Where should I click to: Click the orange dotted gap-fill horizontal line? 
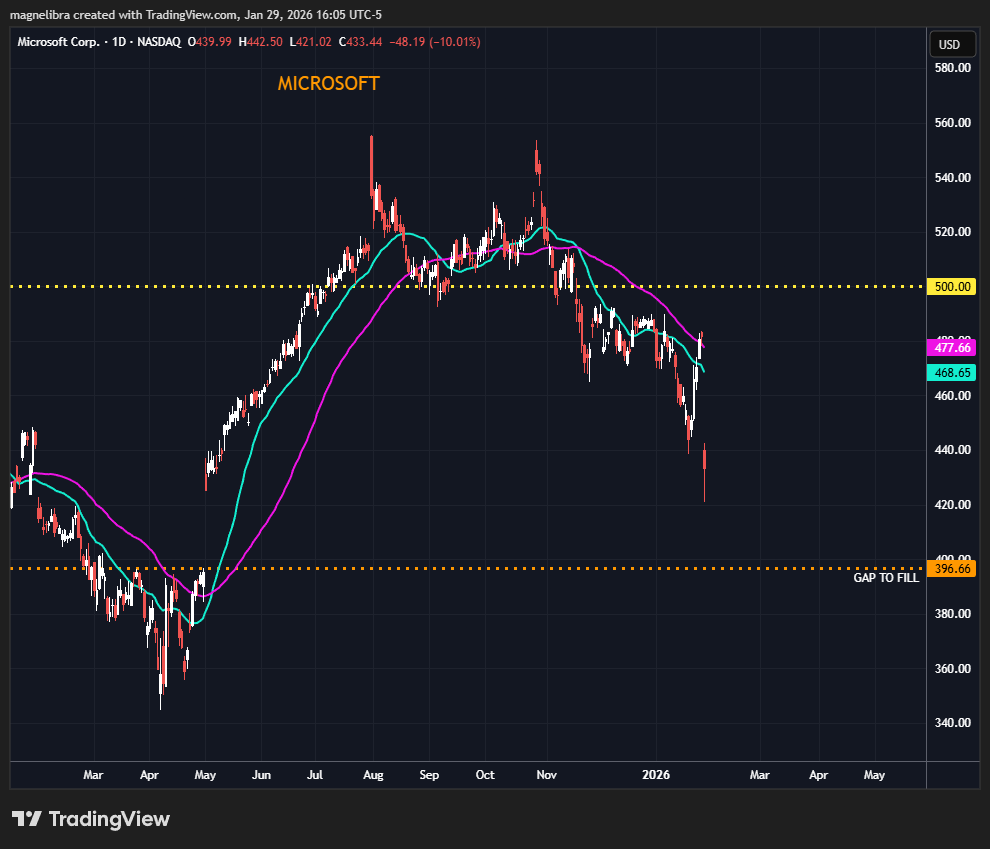pyautogui.click(x=467, y=569)
